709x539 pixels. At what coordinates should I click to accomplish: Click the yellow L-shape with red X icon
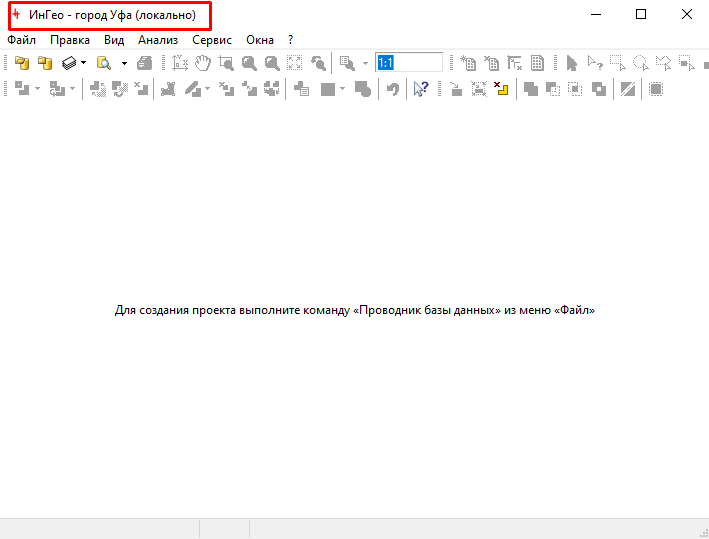pyautogui.click(x=501, y=89)
